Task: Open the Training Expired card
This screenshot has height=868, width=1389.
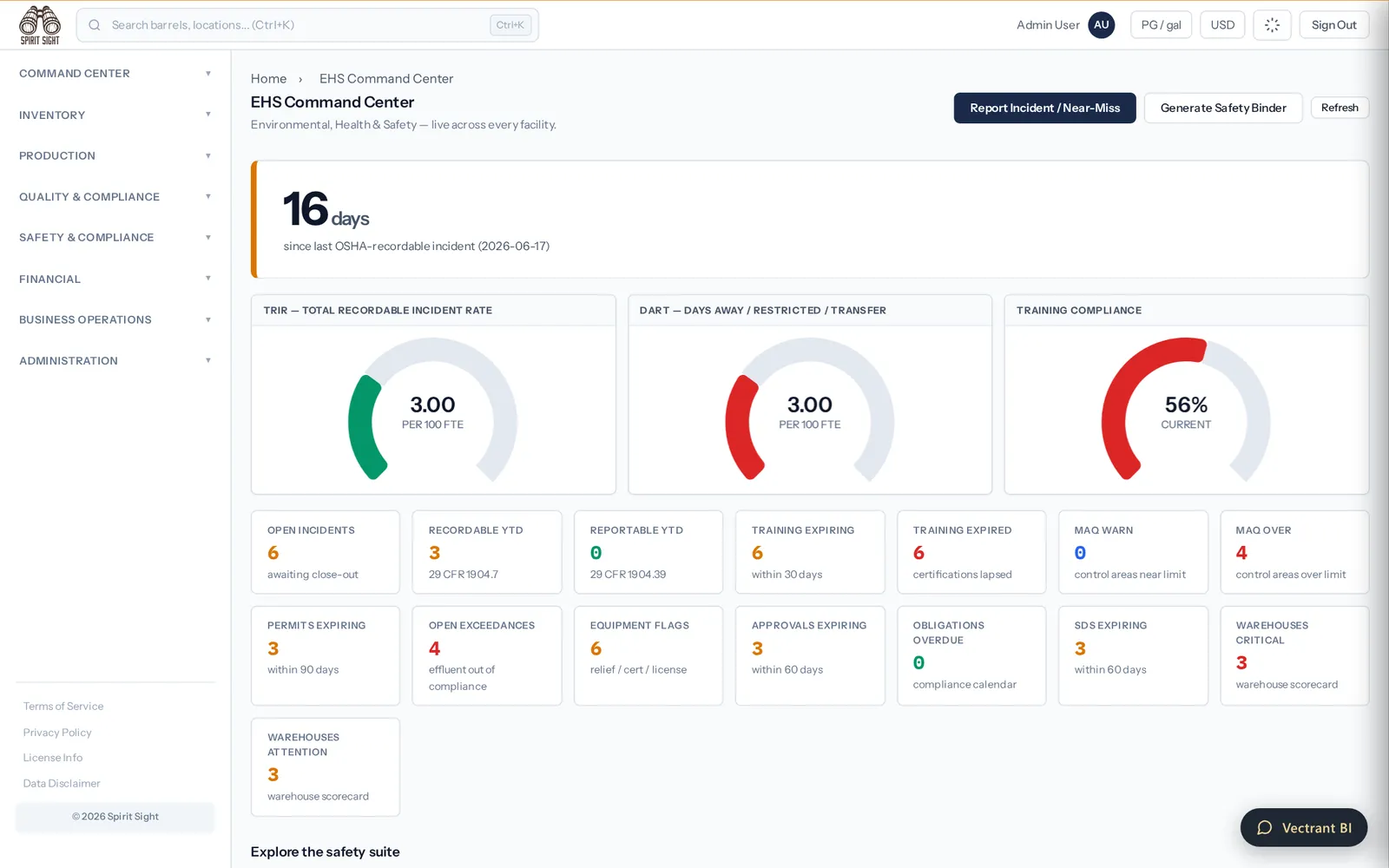Action: 971,552
